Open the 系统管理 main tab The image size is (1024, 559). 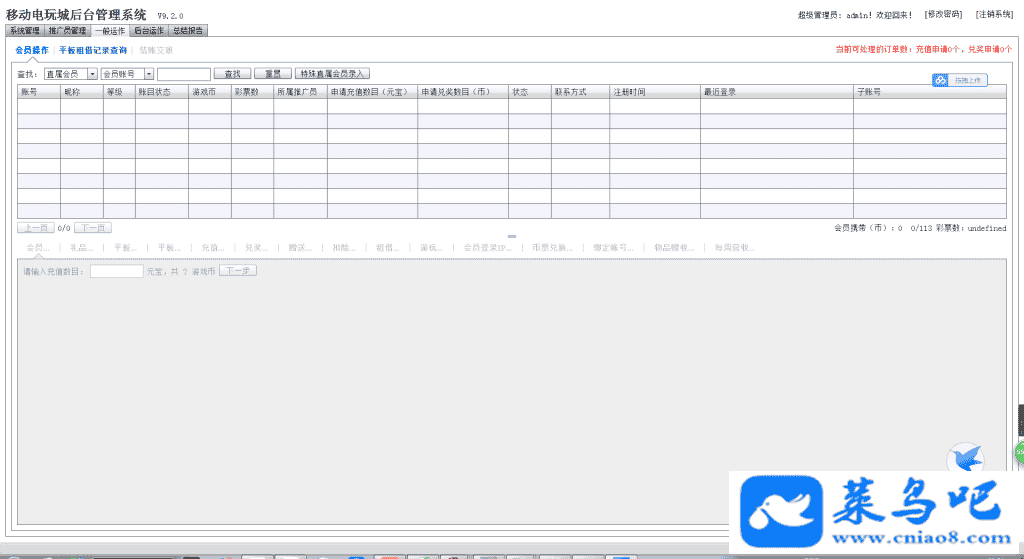tap(25, 31)
